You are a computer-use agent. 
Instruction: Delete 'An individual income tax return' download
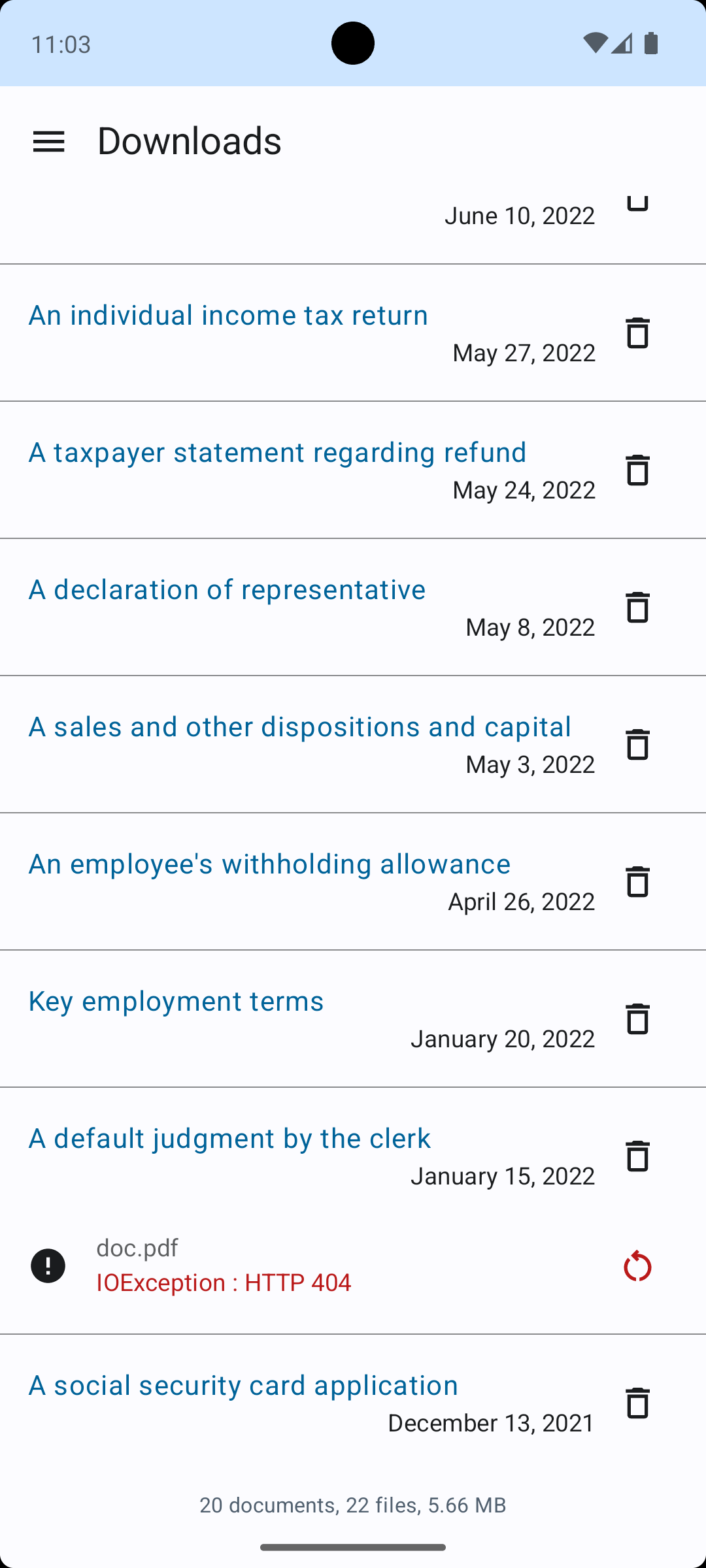[637, 333]
